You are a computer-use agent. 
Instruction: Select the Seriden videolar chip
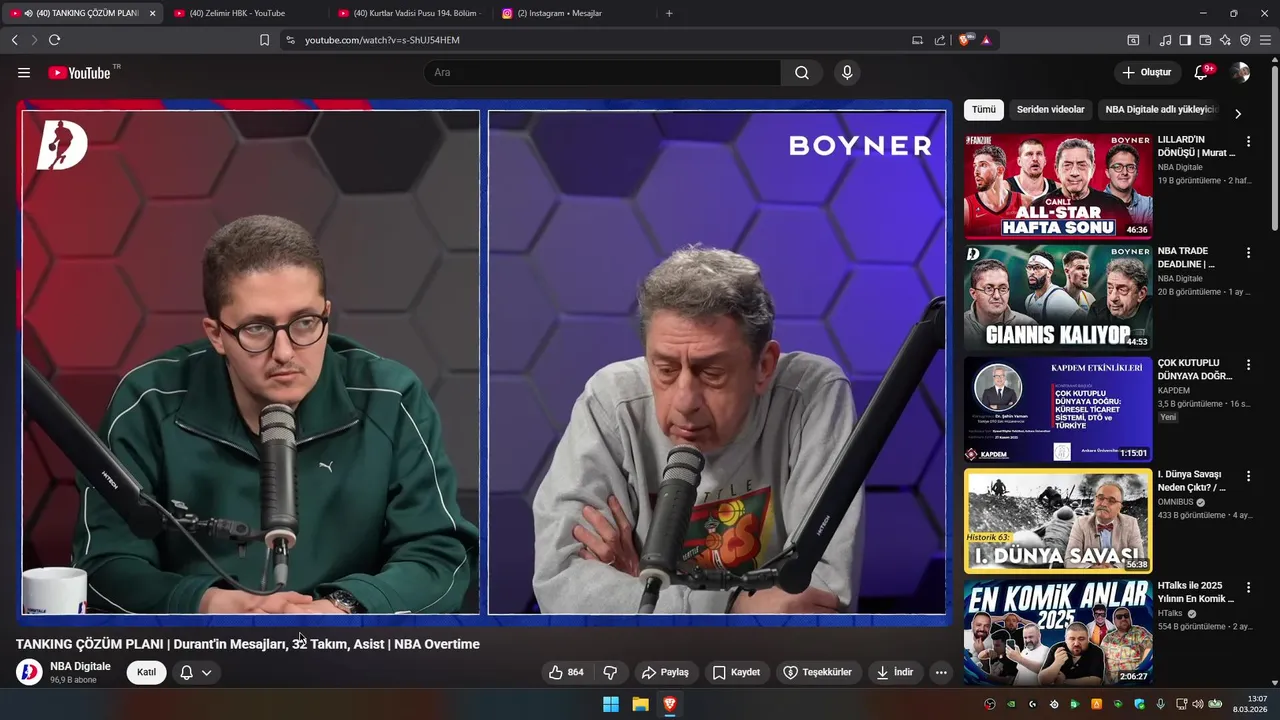(x=1050, y=110)
